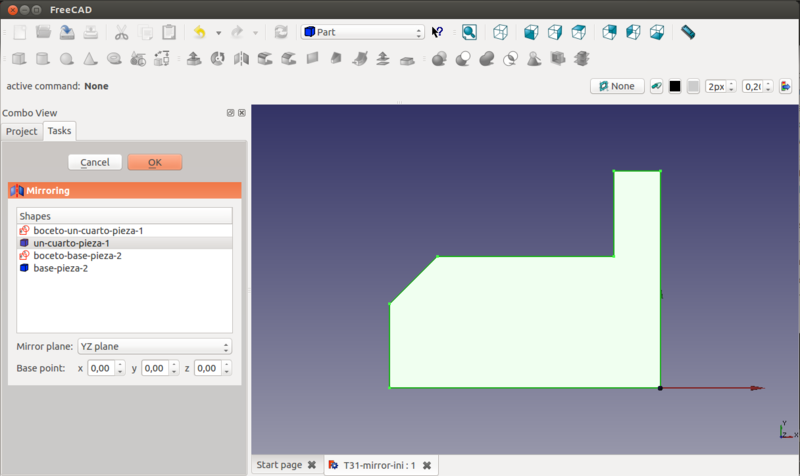Image resolution: width=800 pixels, height=476 pixels.
Task: Click the Cut scissors icon
Action: pyautogui.click(x=121, y=32)
